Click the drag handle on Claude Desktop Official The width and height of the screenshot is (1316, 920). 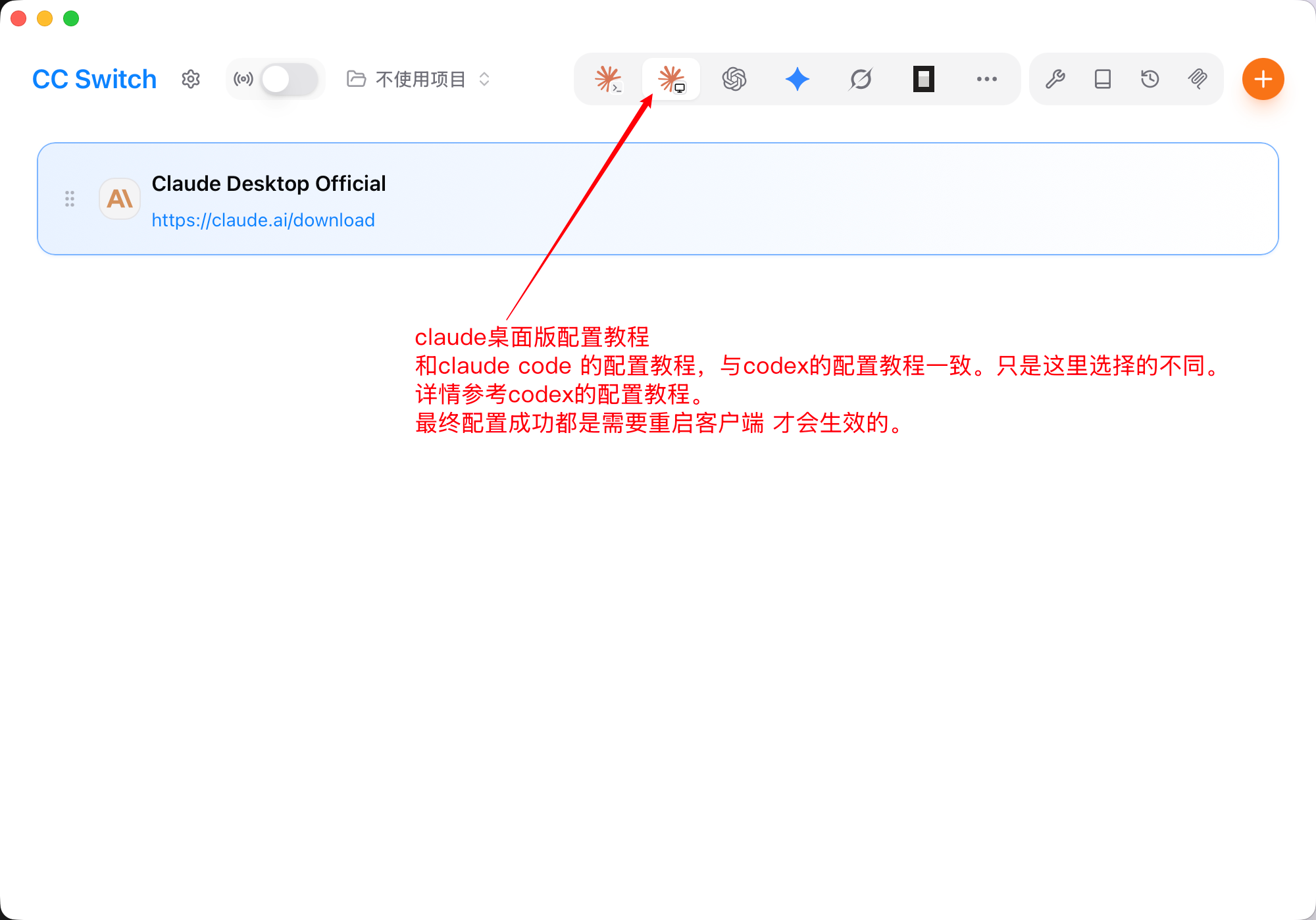(x=70, y=199)
